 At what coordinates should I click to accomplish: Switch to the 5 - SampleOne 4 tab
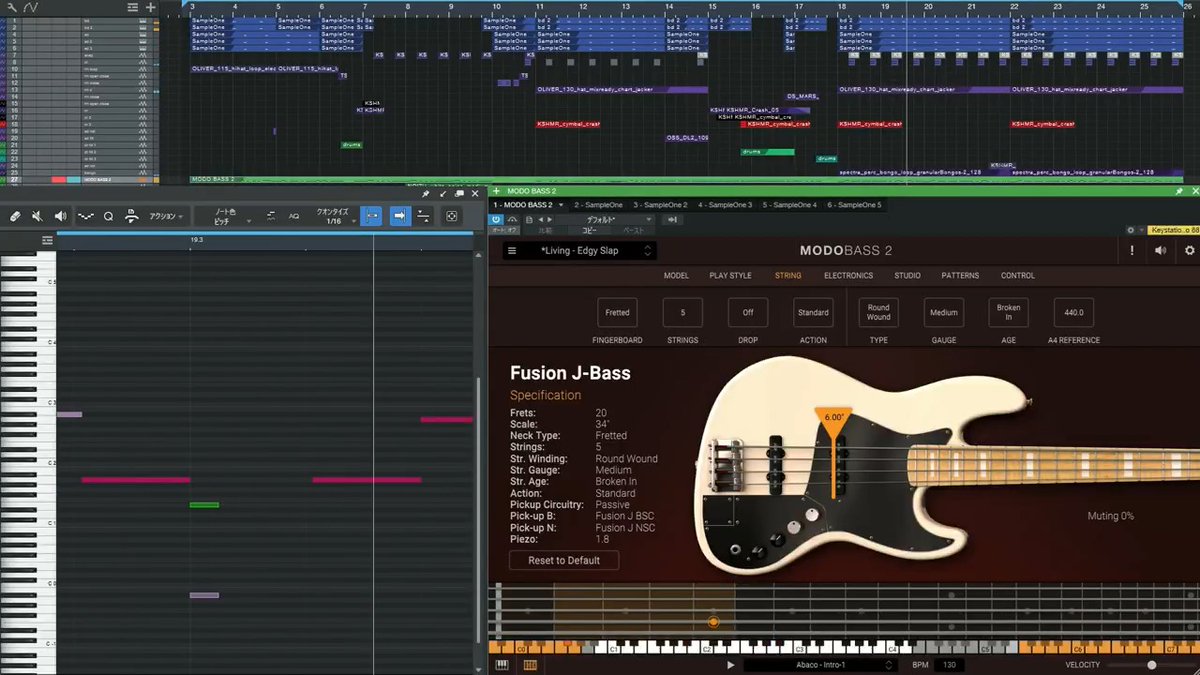coord(790,205)
